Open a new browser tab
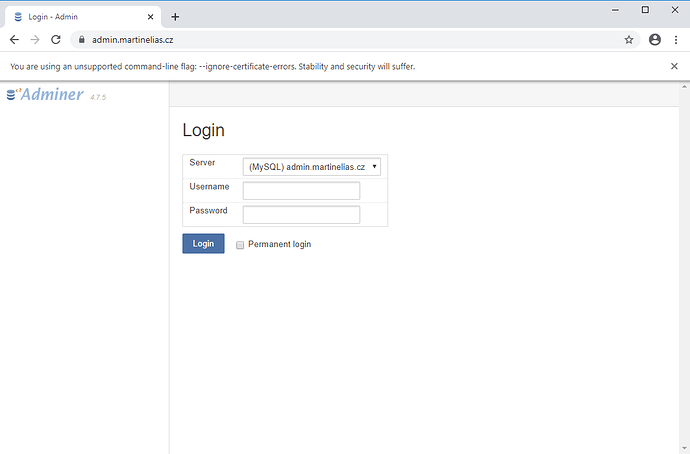 click(x=175, y=17)
